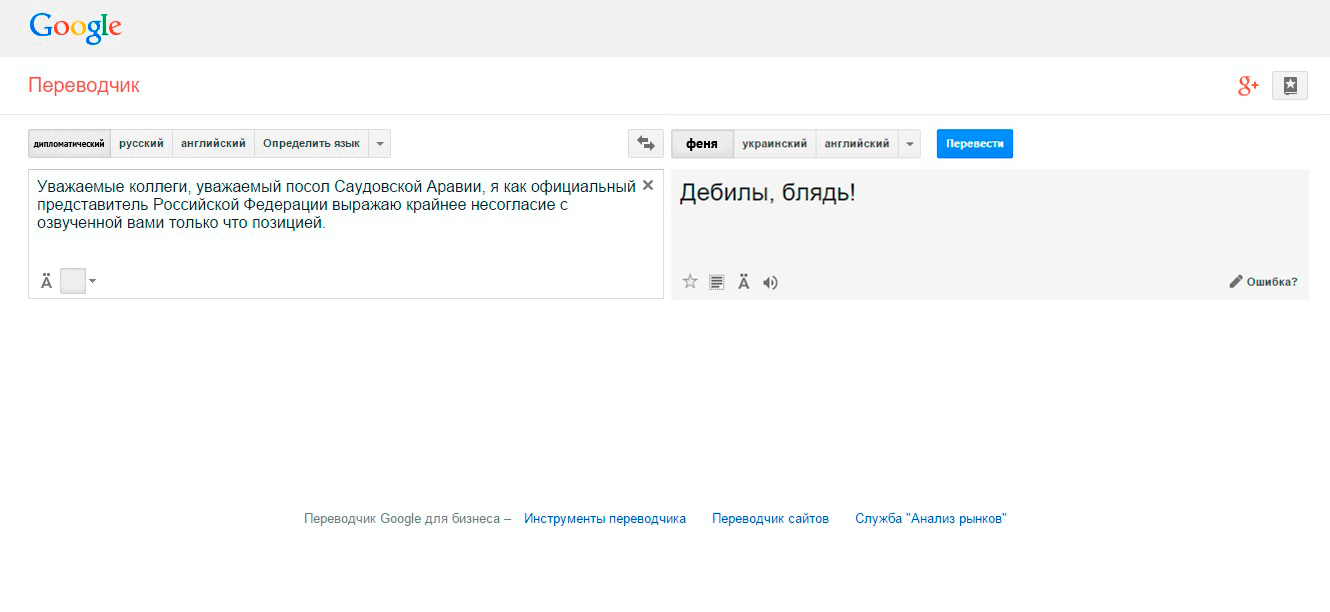Clear the source text with X

tap(648, 185)
